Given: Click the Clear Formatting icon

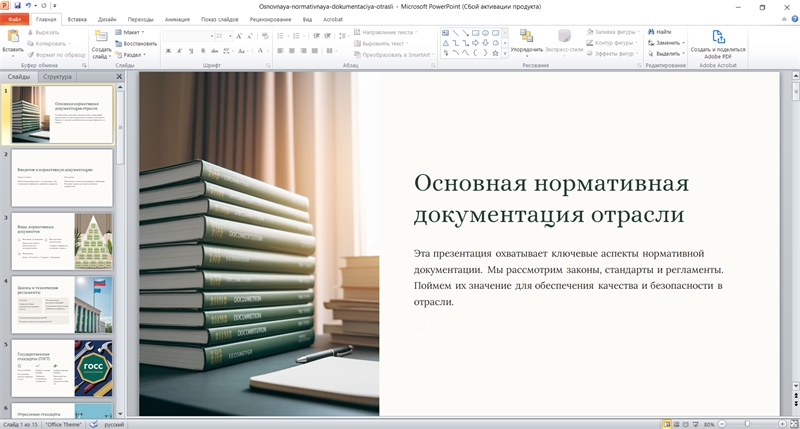Looking at the screenshot, I should 265,36.
